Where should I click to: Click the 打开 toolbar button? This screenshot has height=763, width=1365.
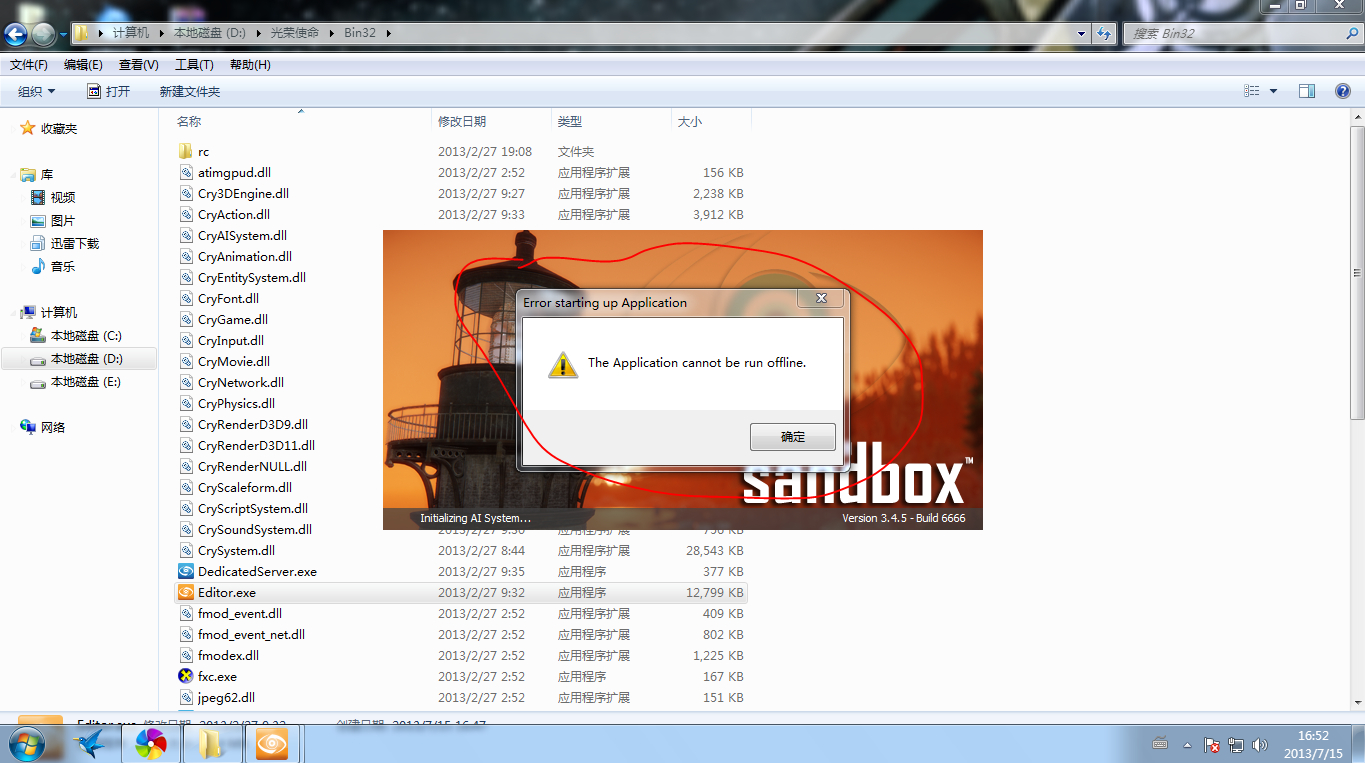coord(108,91)
